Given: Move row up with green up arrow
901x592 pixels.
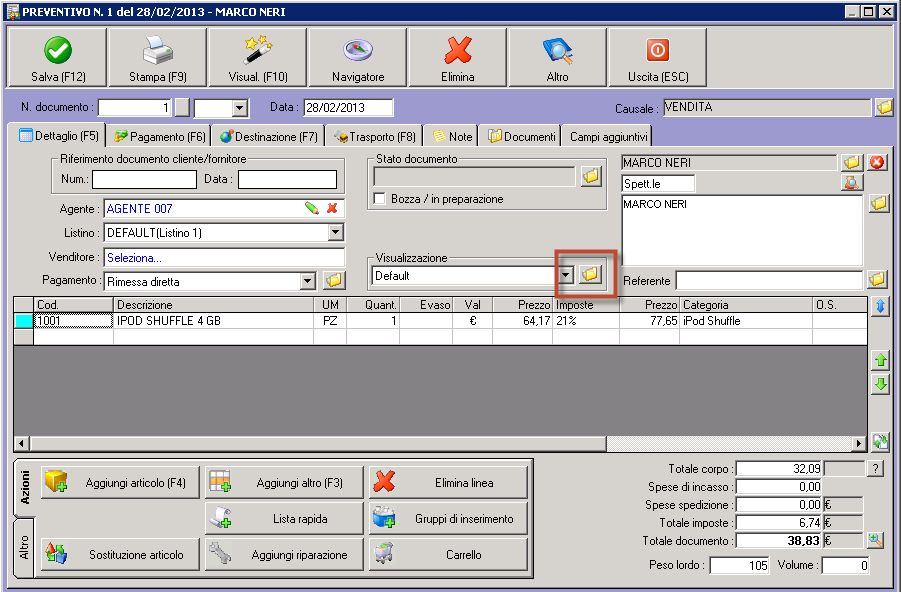Looking at the screenshot, I should tap(880, 360).
